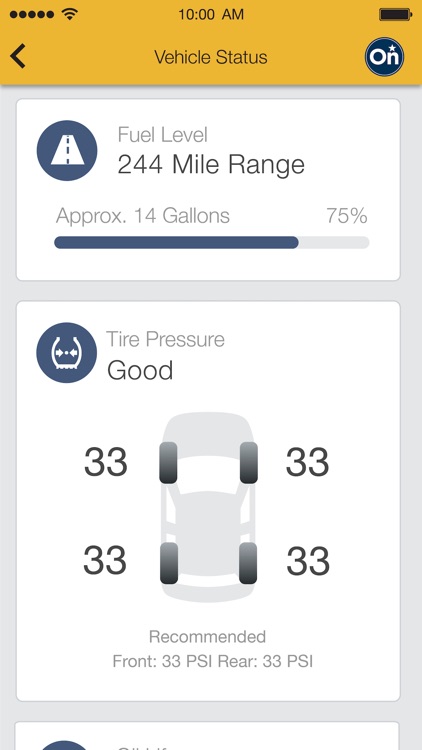Tap the front left 33 PSI reading
The image size is (422, 750).
[x=106, y=462]
